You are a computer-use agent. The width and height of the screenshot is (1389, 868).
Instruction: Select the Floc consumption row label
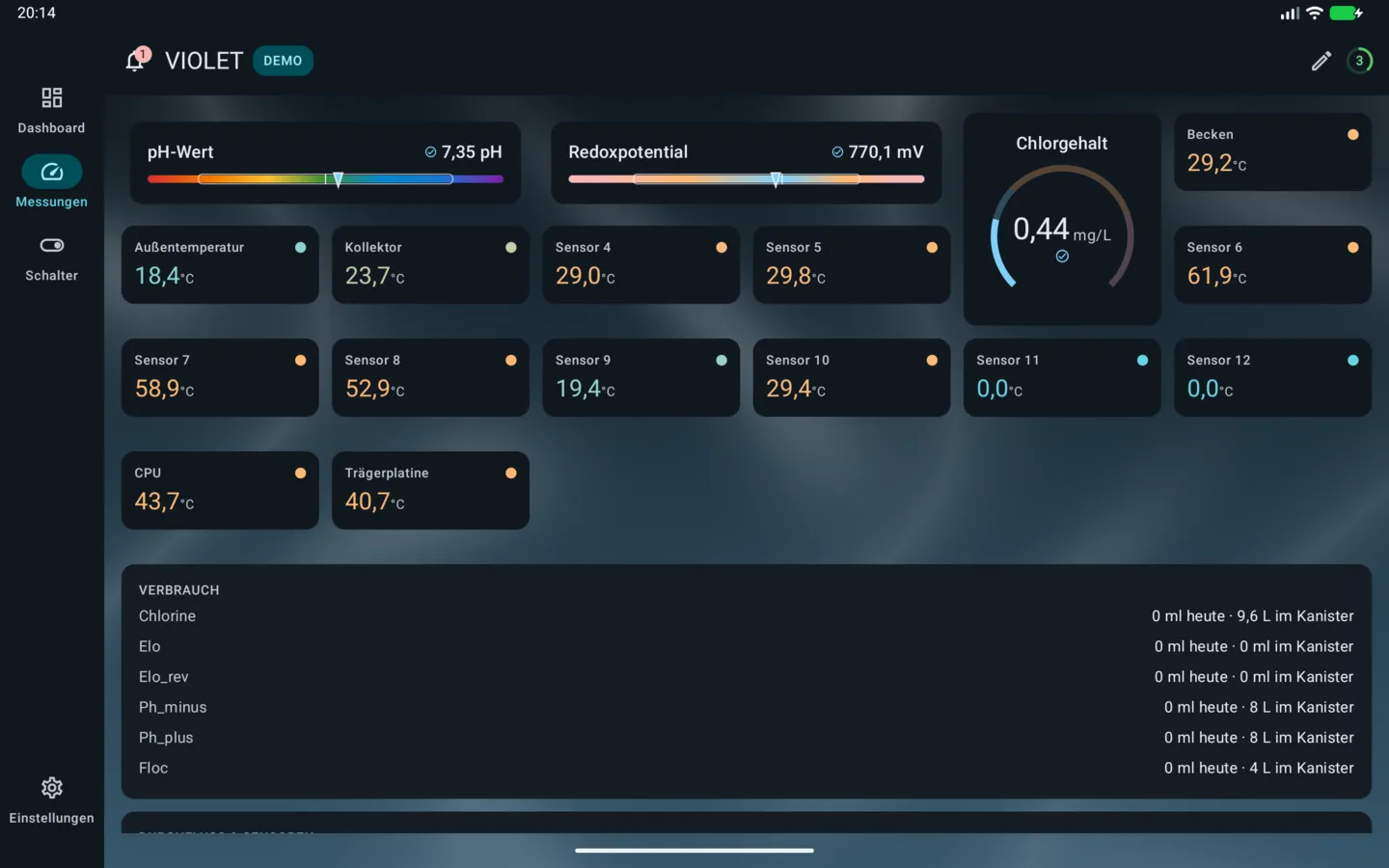pos(153,768)
